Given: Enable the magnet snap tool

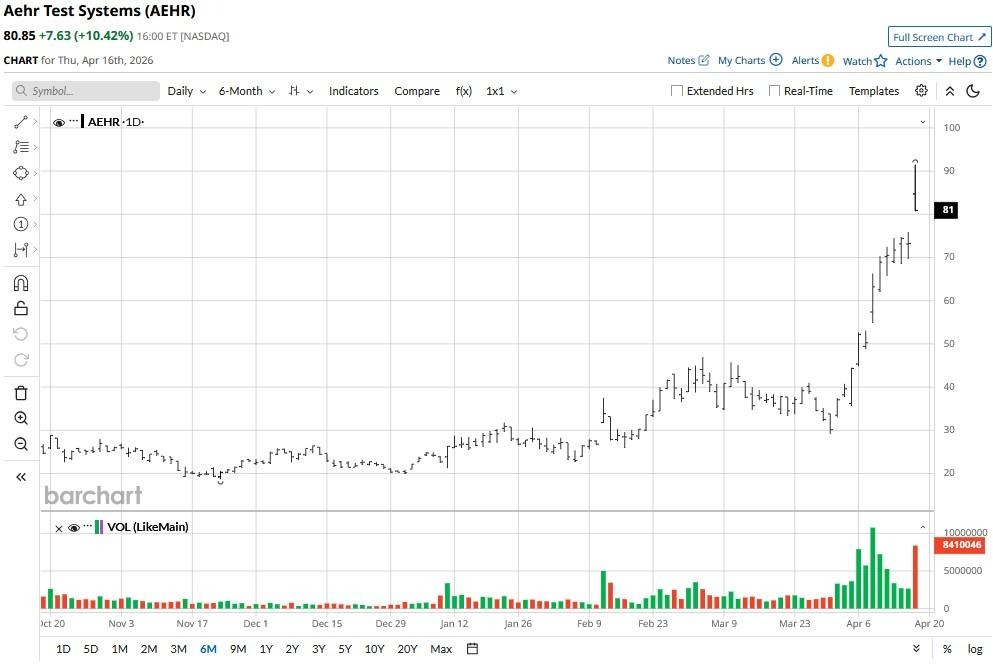Looking at the screenshot, I should pos(21,283).
